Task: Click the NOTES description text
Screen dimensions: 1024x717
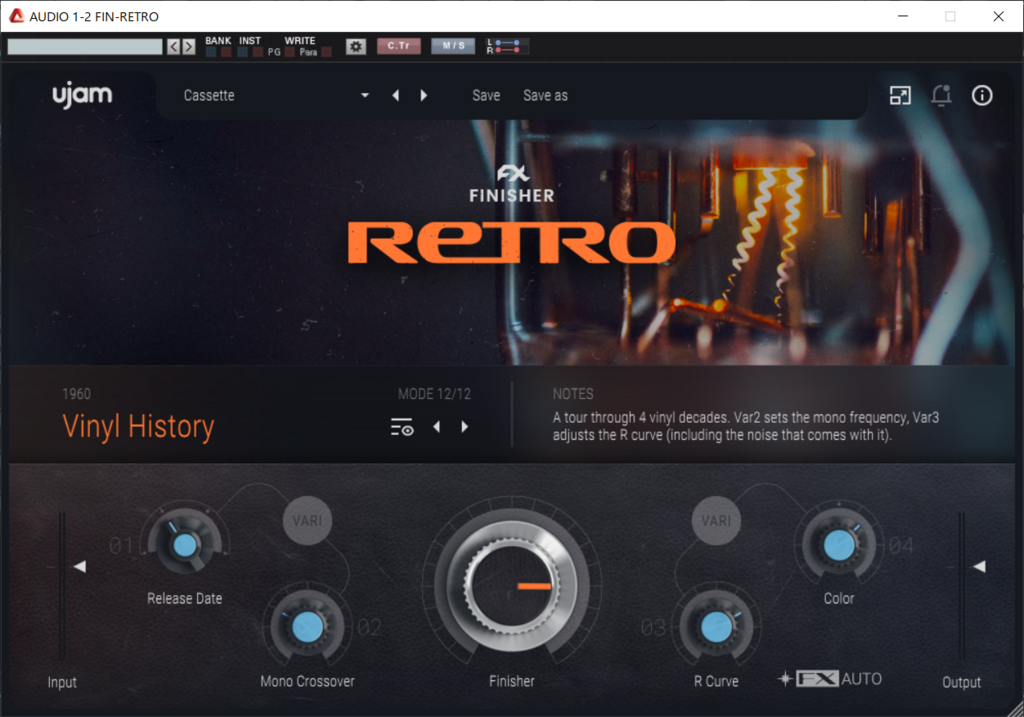Action: click(746, 426)
